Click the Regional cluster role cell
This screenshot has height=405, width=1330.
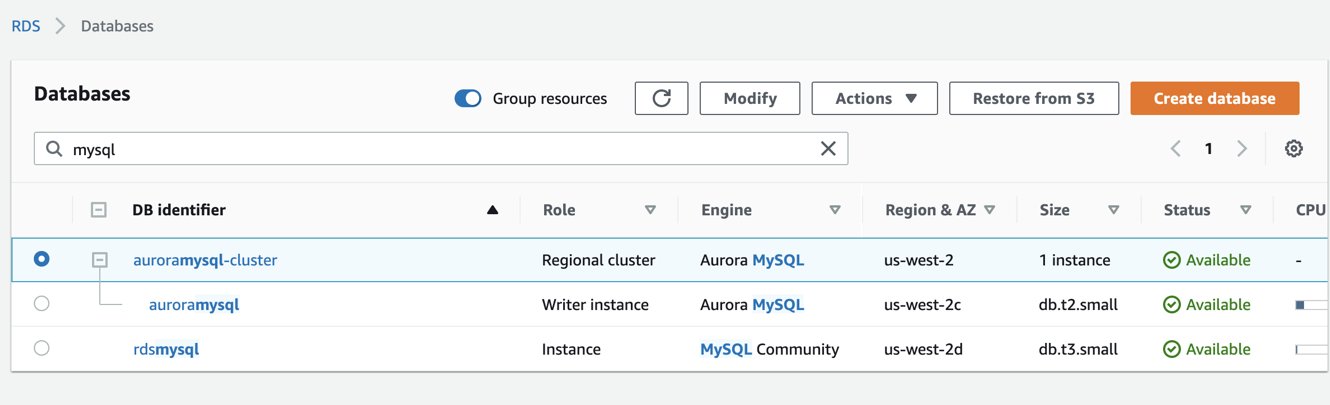coord(599,260)
